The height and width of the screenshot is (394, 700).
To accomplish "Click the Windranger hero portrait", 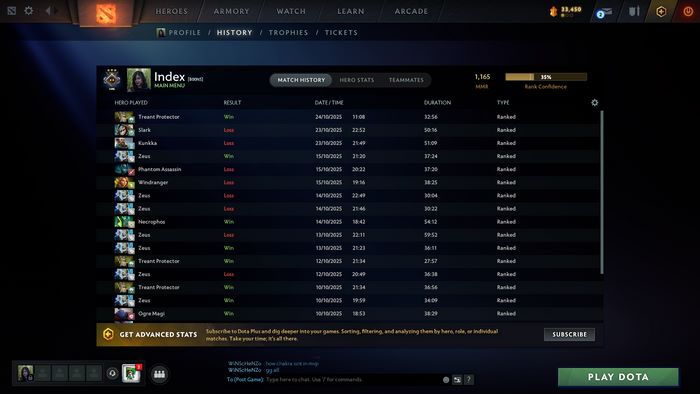I will (x=124, y=182).
